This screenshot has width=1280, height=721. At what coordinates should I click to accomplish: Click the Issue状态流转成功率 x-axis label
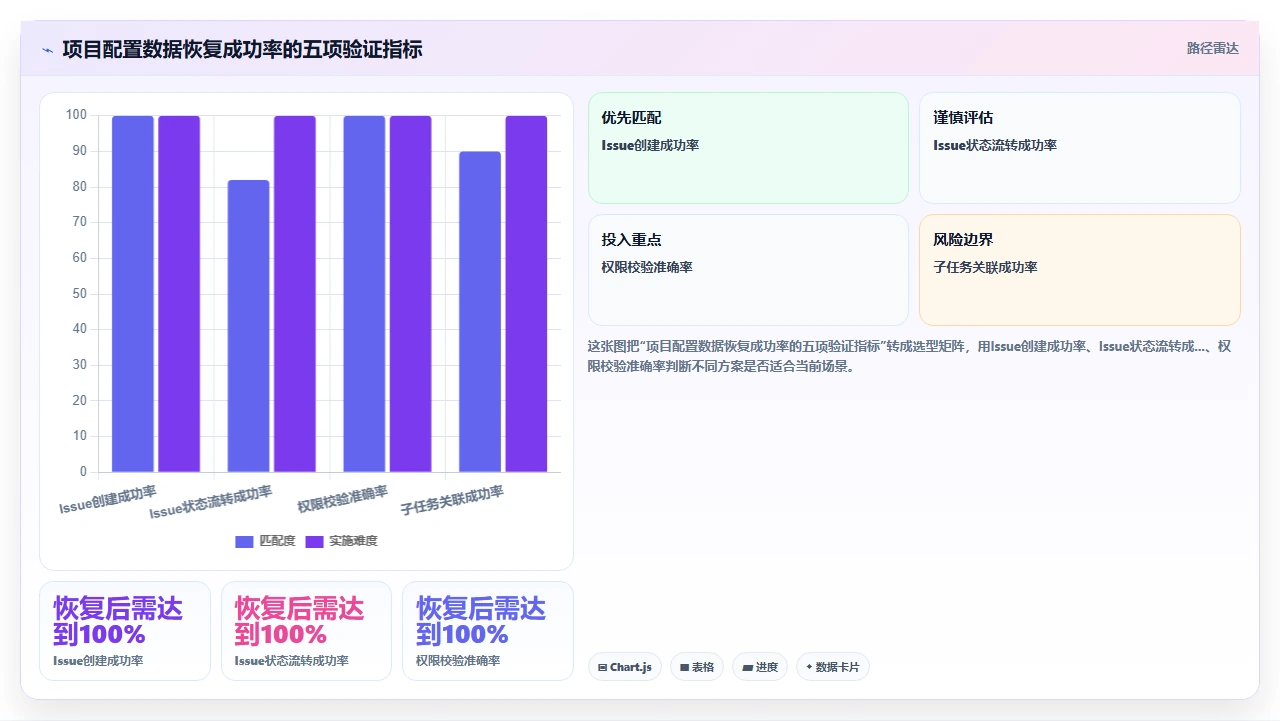point(211,502)
